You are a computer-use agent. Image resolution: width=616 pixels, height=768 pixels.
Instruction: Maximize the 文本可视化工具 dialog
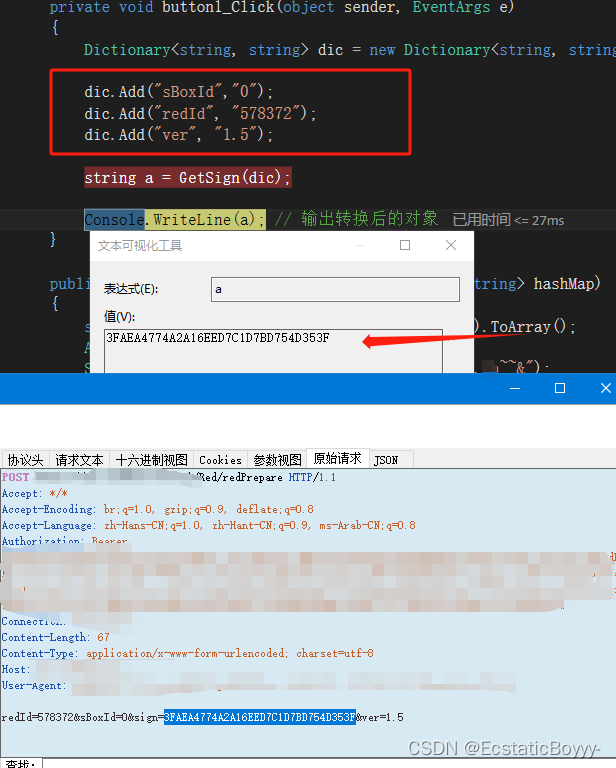click(405, 245)
